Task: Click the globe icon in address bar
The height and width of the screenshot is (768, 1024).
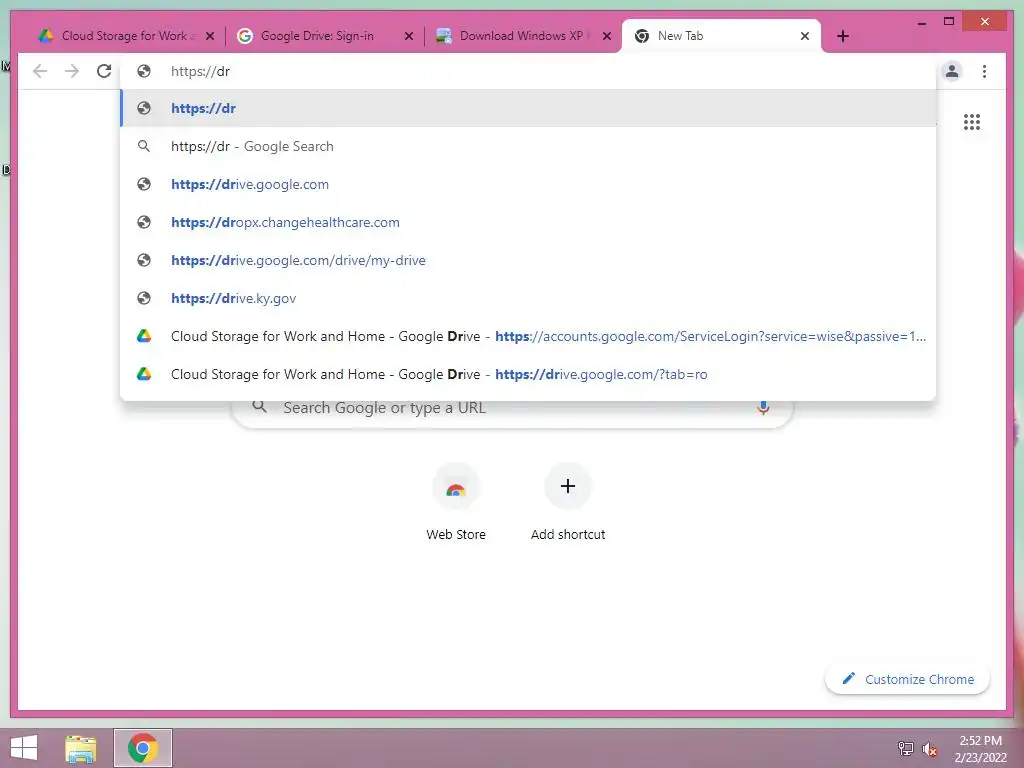Action: tap(144, 71)
